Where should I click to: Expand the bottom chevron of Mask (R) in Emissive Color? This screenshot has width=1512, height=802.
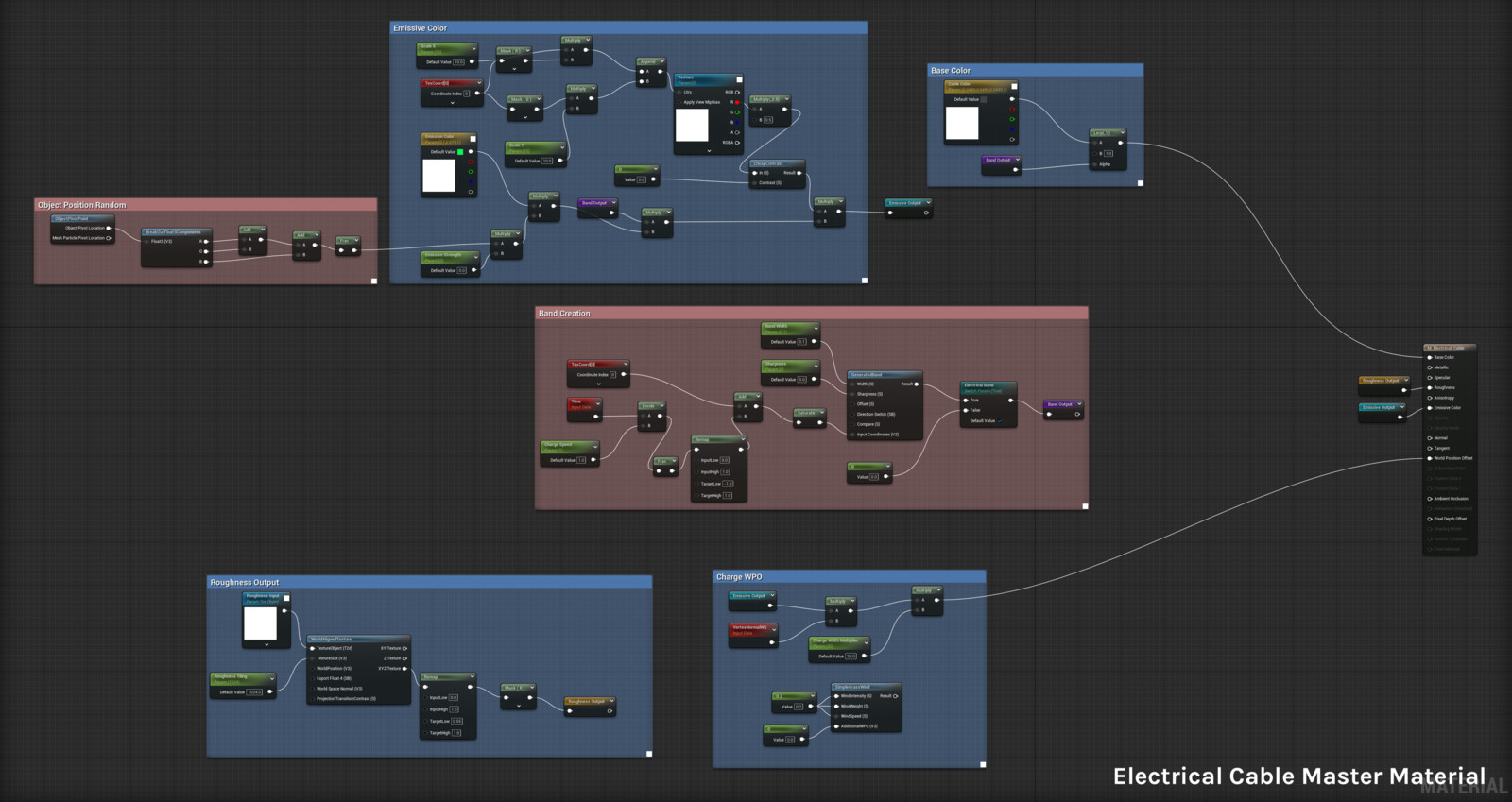pyautogui.click(x=514, y=69)
